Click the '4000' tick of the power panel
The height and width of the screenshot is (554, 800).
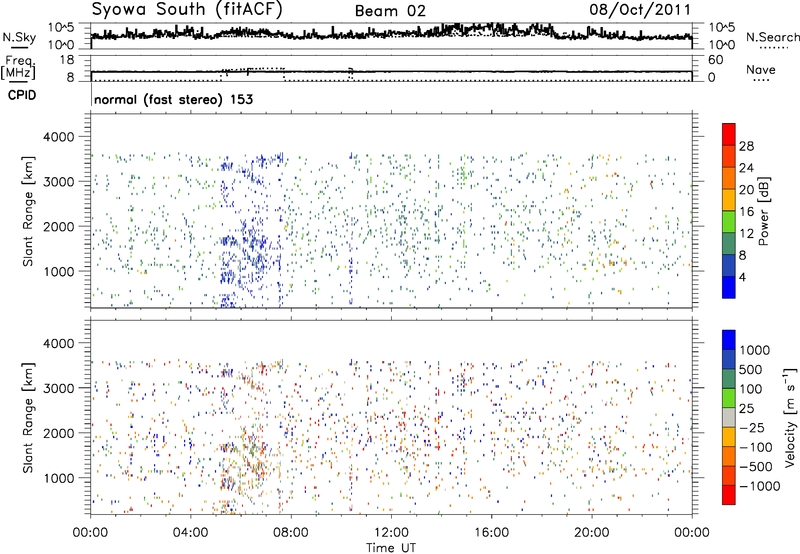click(x=58, y=137)
